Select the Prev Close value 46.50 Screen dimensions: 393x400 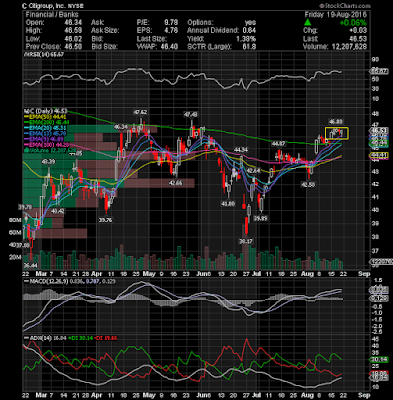tap(73, 47)
